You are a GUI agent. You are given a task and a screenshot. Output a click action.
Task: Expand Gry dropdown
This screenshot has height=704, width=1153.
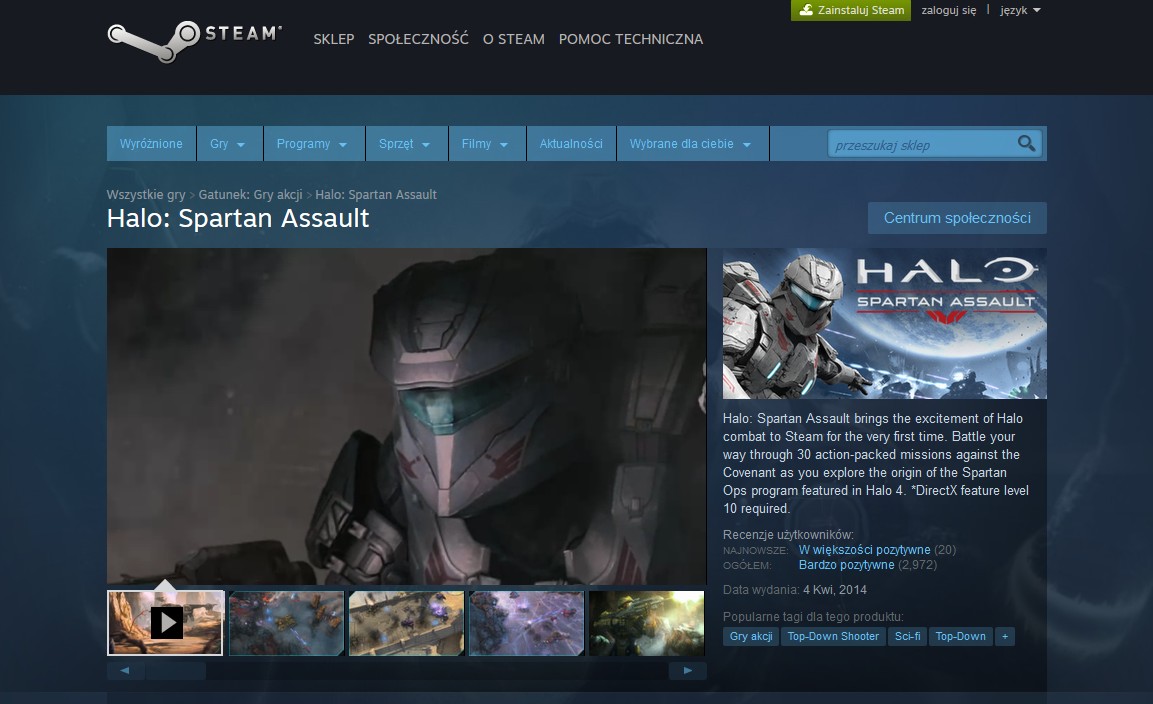tap(229, 143)
